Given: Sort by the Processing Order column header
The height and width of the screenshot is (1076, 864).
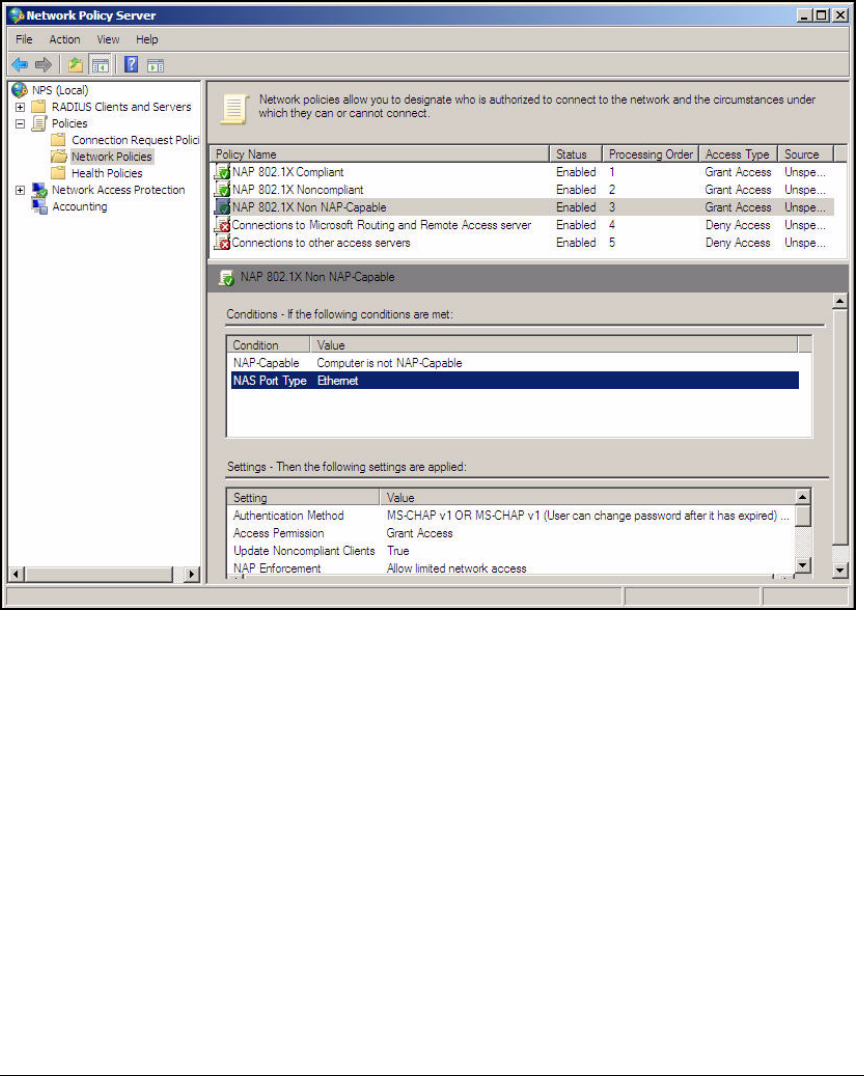Looking at the screenshot, I should [x=651, y=154].
